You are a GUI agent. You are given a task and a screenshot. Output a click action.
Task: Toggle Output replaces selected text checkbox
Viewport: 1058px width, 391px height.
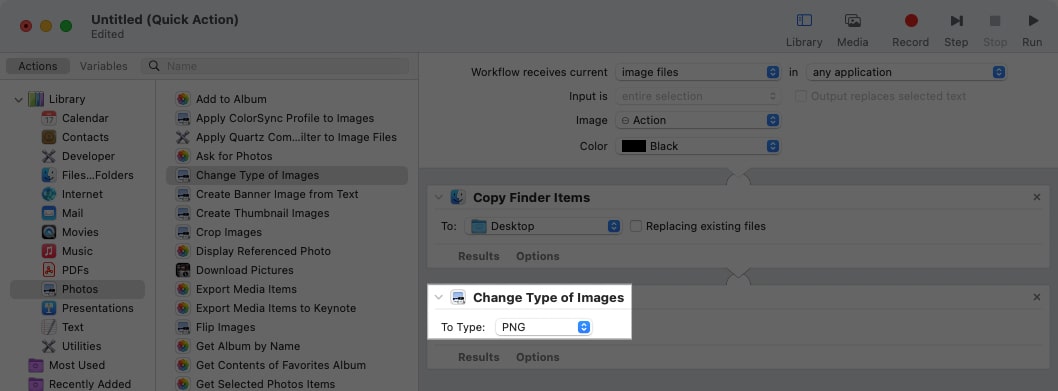point(800,96)
